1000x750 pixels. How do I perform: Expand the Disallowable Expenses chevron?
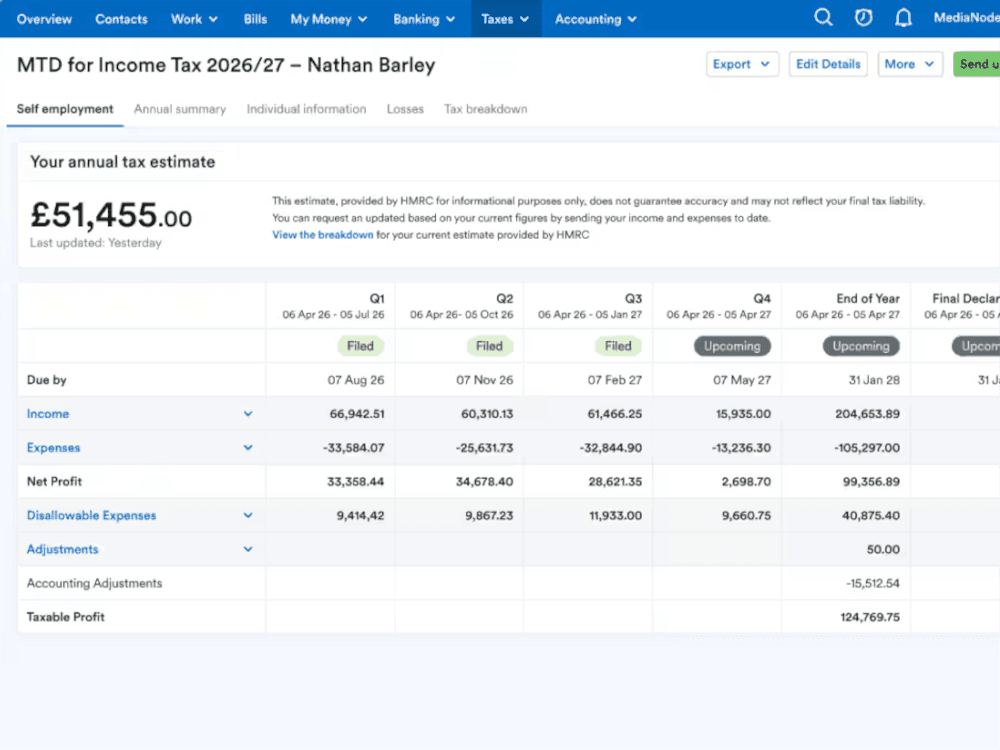pyautogui.click(x=248, y=515)
